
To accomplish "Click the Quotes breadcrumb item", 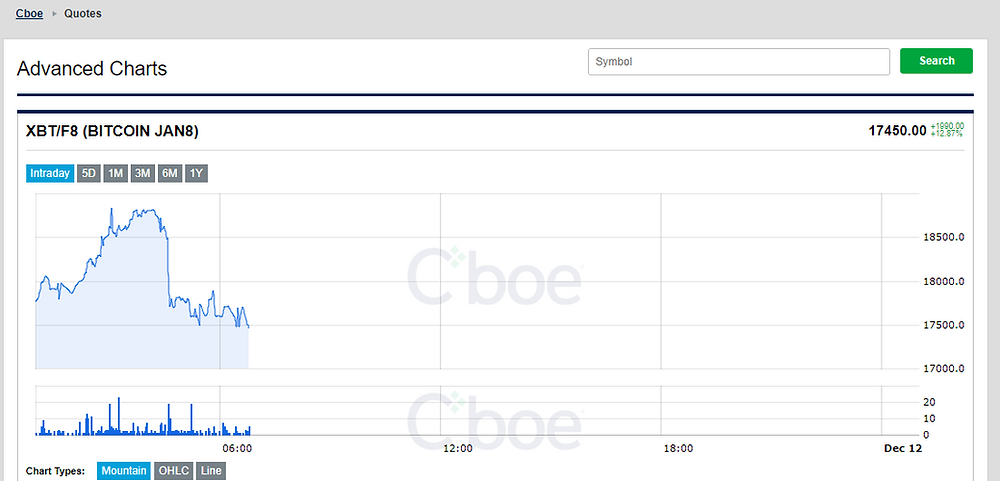I will pyautogui.click(x=82, y=13).
